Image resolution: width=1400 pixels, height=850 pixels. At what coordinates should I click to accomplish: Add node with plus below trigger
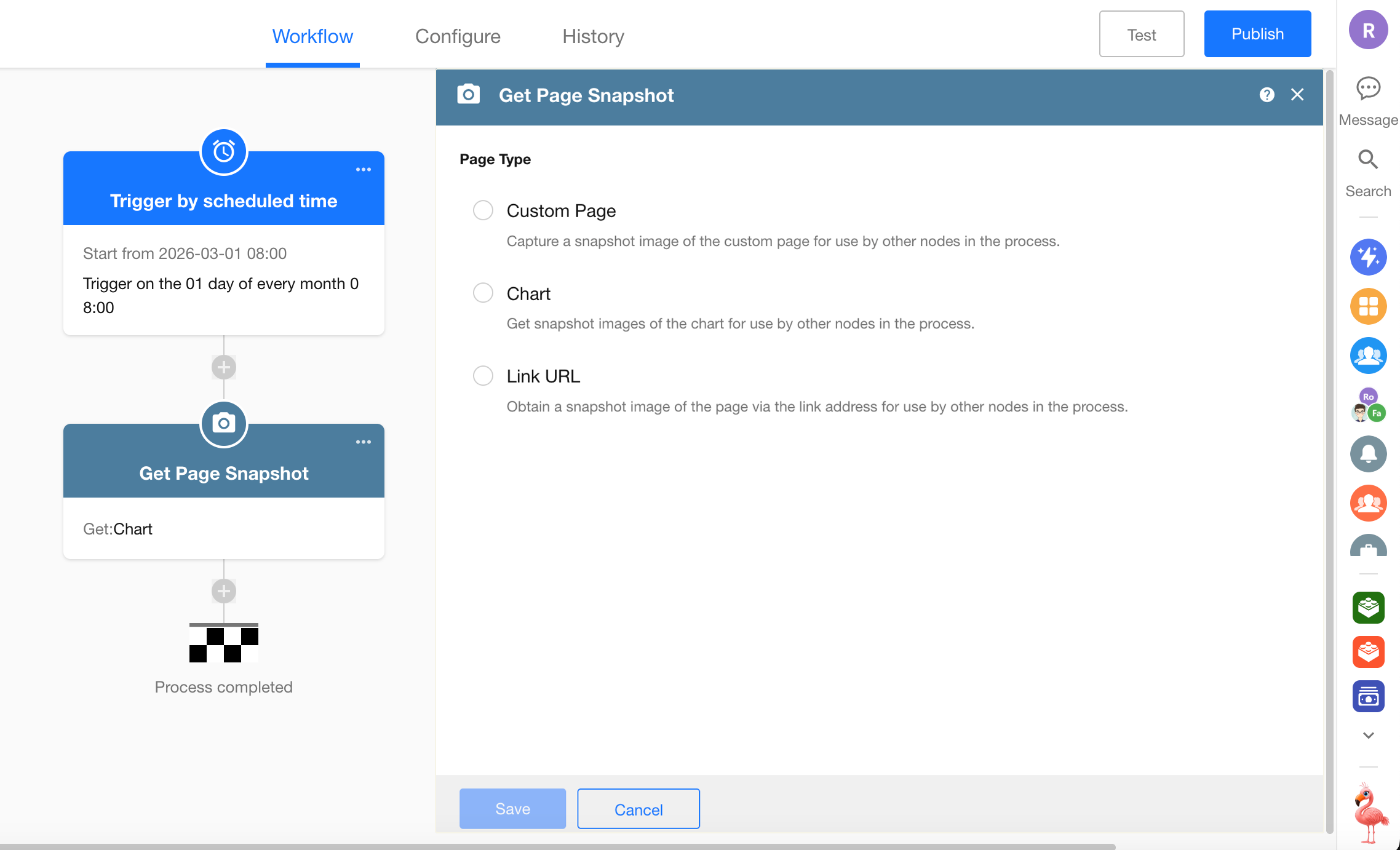[224, 367]
